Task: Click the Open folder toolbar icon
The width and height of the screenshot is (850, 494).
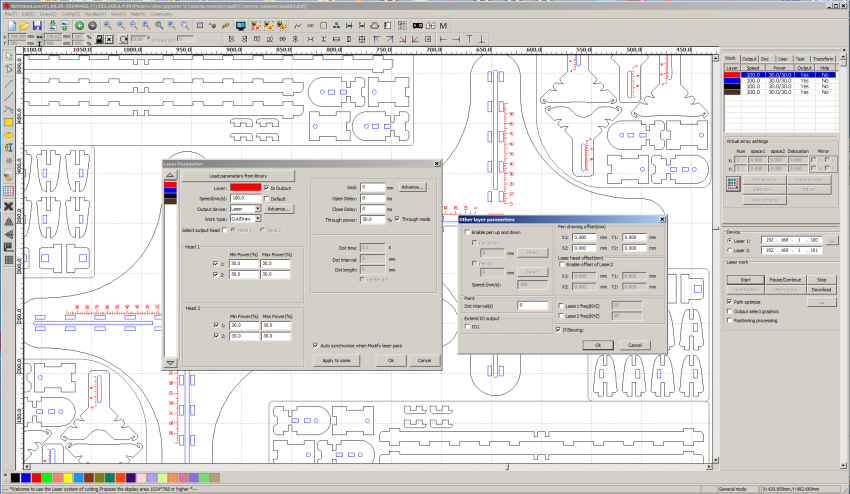Action: point(23,25)
